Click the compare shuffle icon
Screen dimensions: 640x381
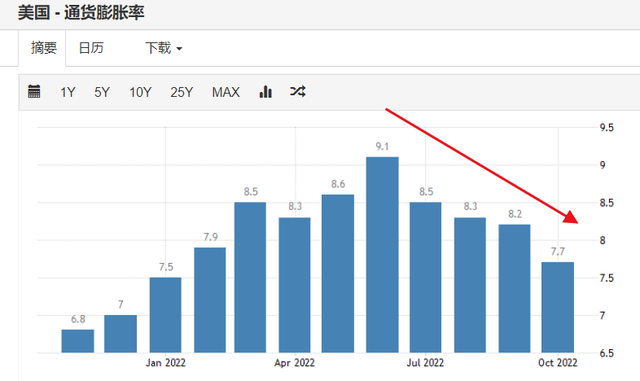298,91
